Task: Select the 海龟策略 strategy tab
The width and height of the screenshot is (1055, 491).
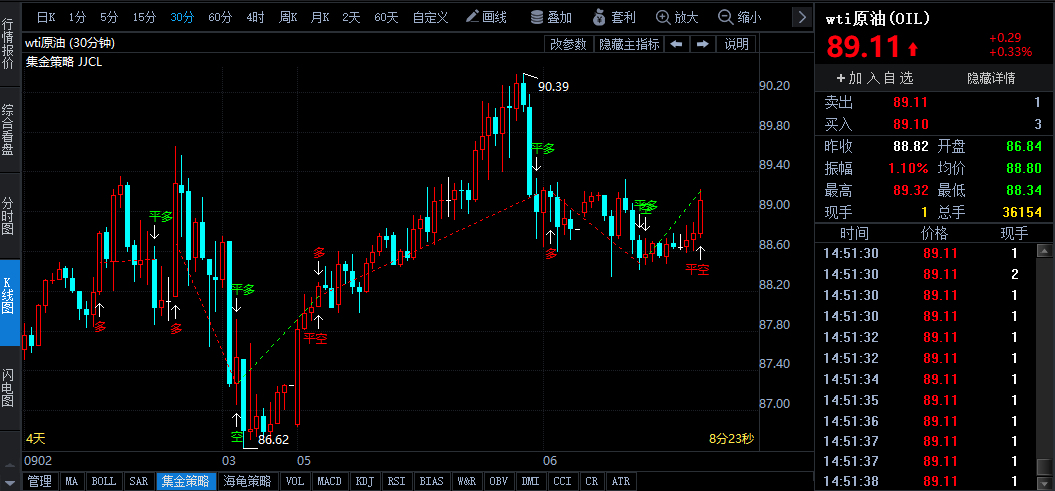Action: (247, 481)
